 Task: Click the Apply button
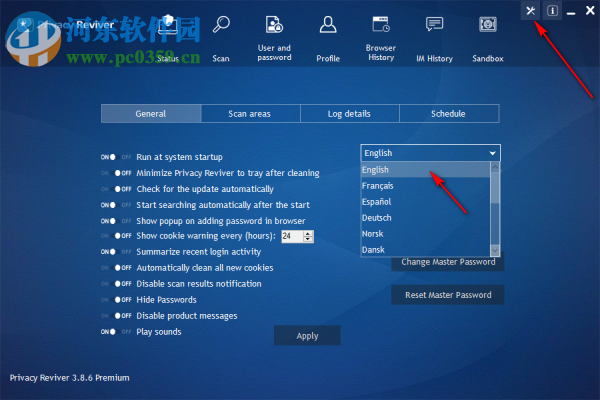point(307,336)
